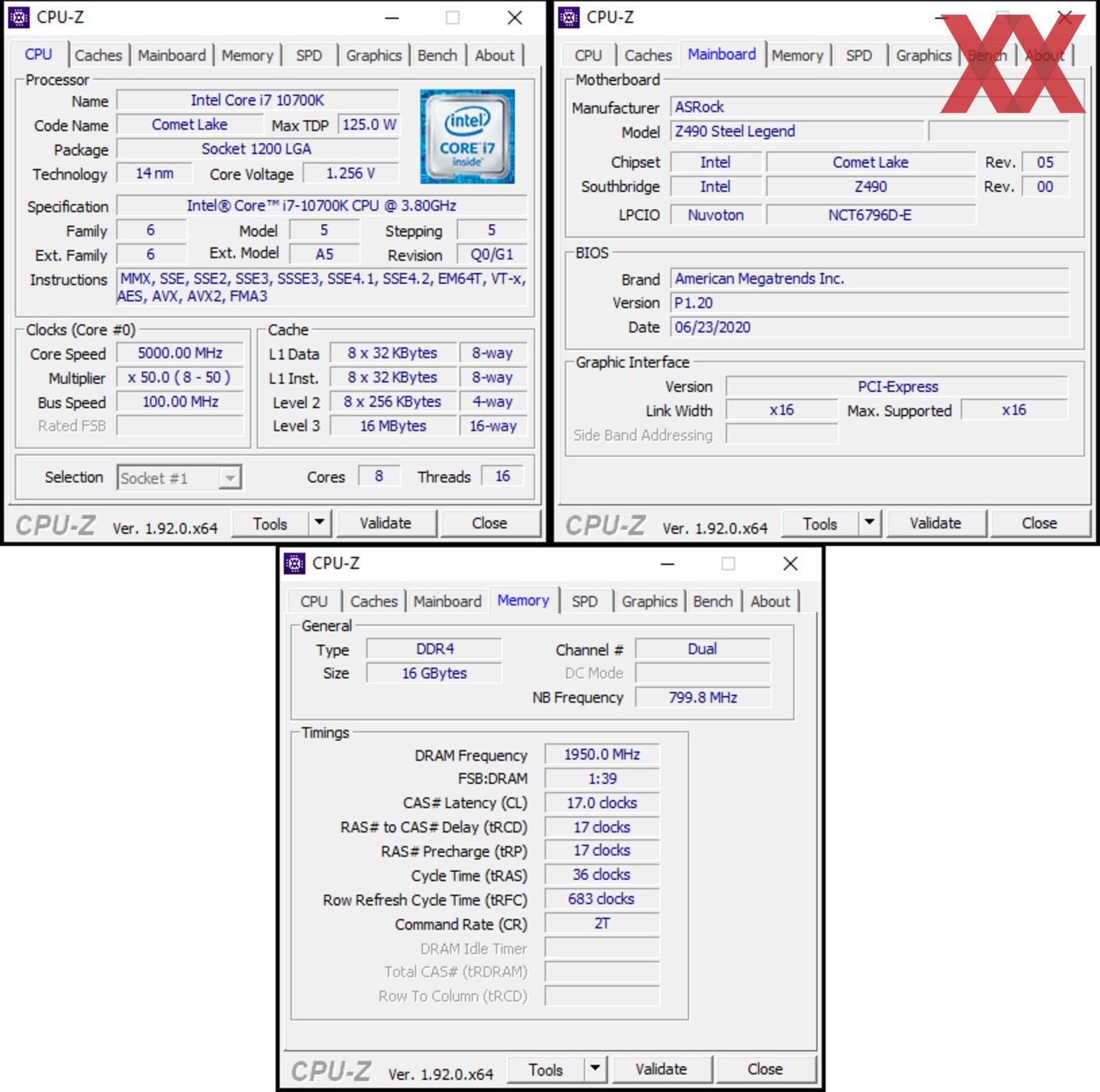Open the Caches tab in the Mainboard window
This screenshot has width=1100, height=1092.
(x=648, y=55)
